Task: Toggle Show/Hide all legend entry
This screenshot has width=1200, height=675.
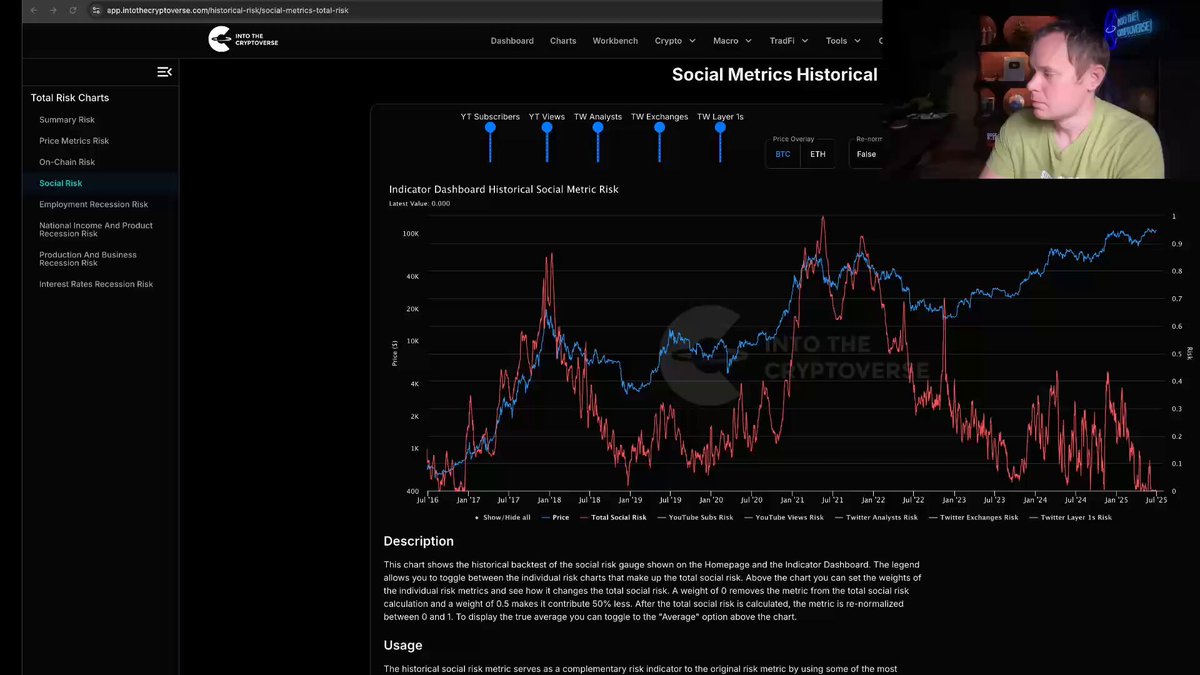Action: (x=503, y=518)
